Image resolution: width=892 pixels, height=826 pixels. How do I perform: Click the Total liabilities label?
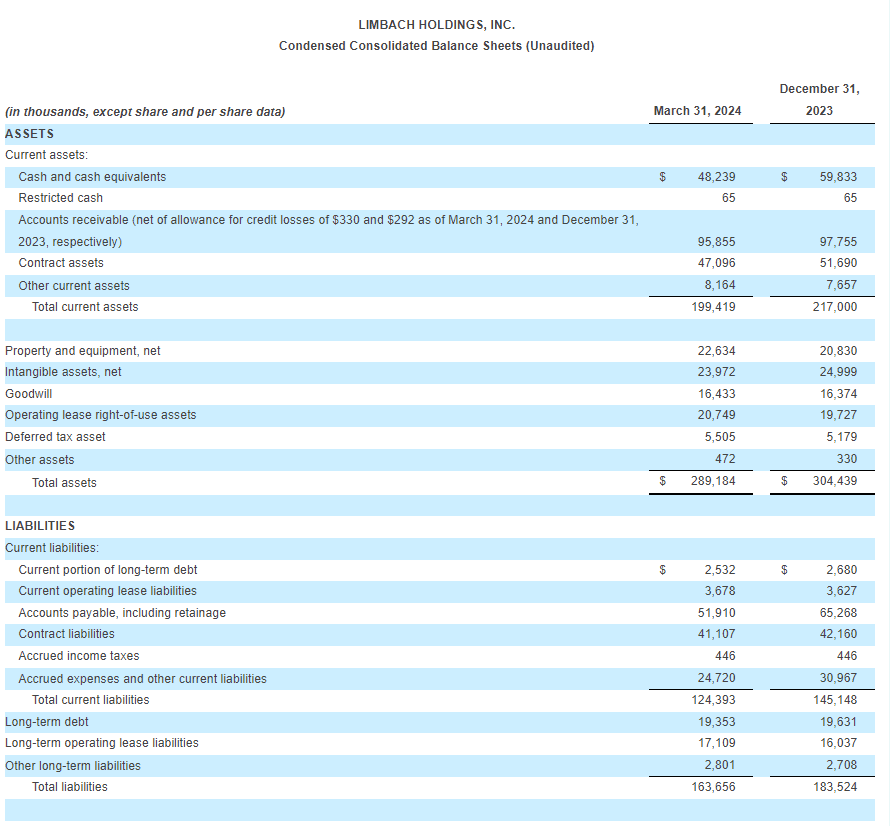click(x=69, y=787)
